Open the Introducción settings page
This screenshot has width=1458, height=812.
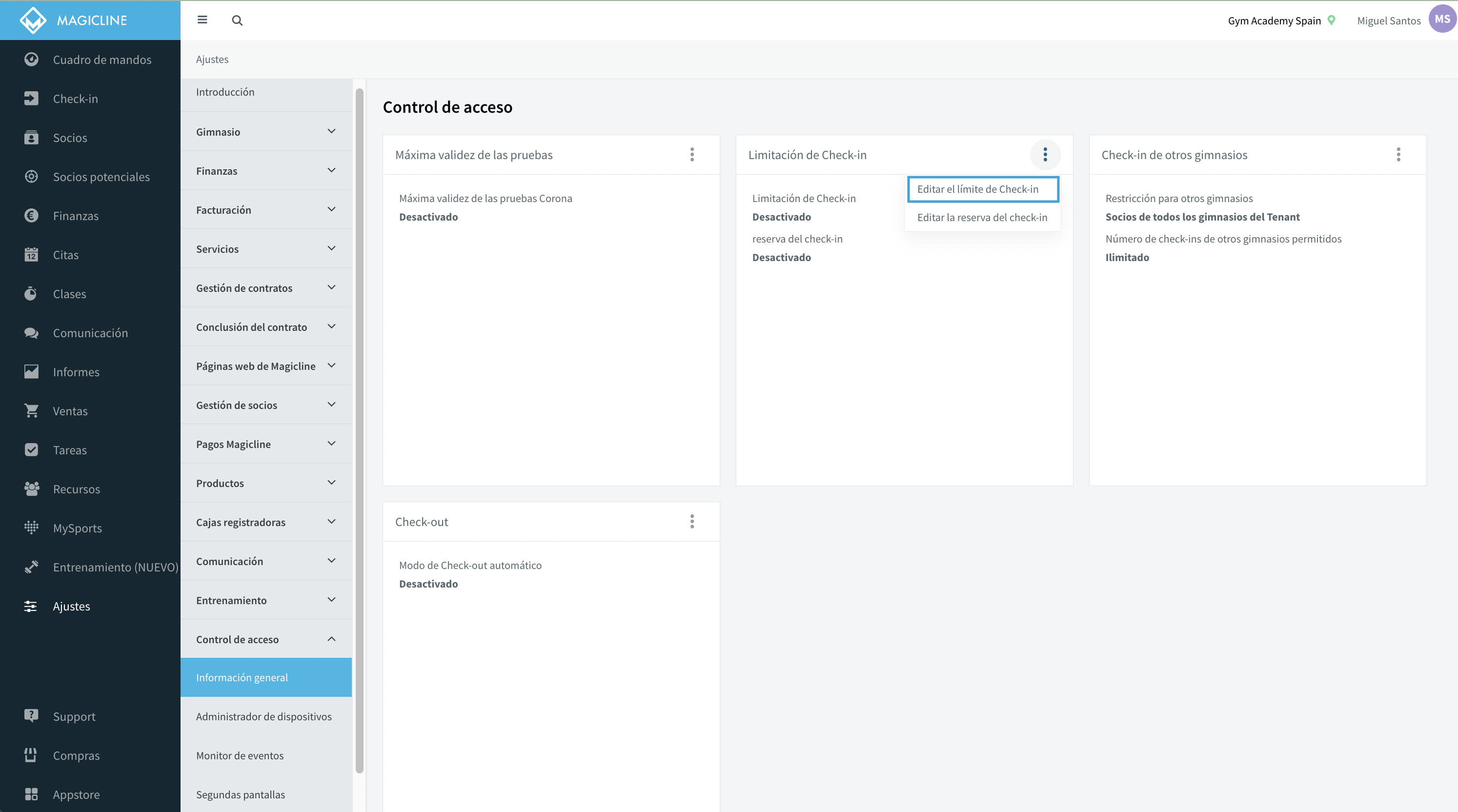[266, 92]
